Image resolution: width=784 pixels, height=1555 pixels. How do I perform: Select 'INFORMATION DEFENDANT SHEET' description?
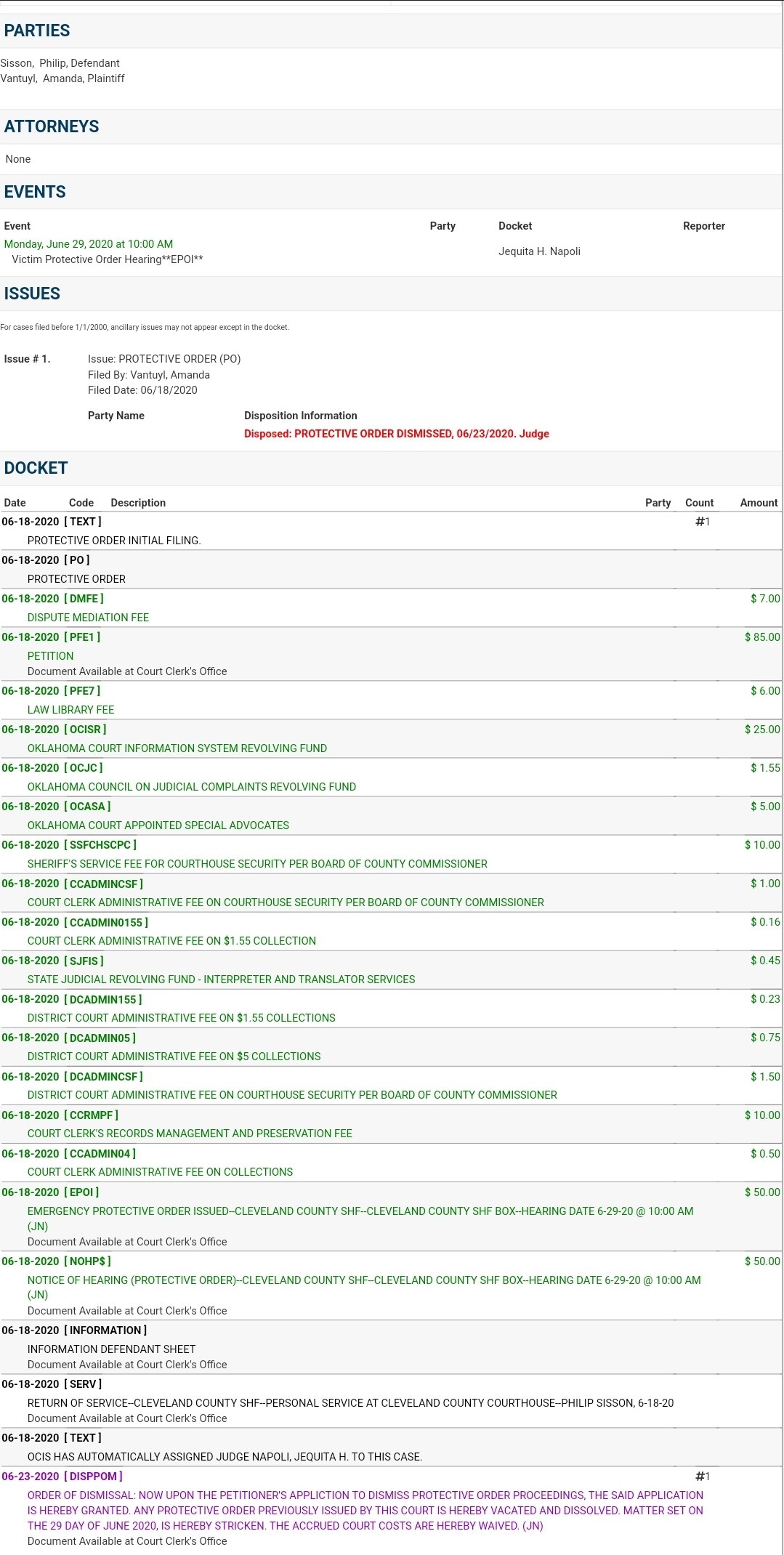[x=111, y=1349]
